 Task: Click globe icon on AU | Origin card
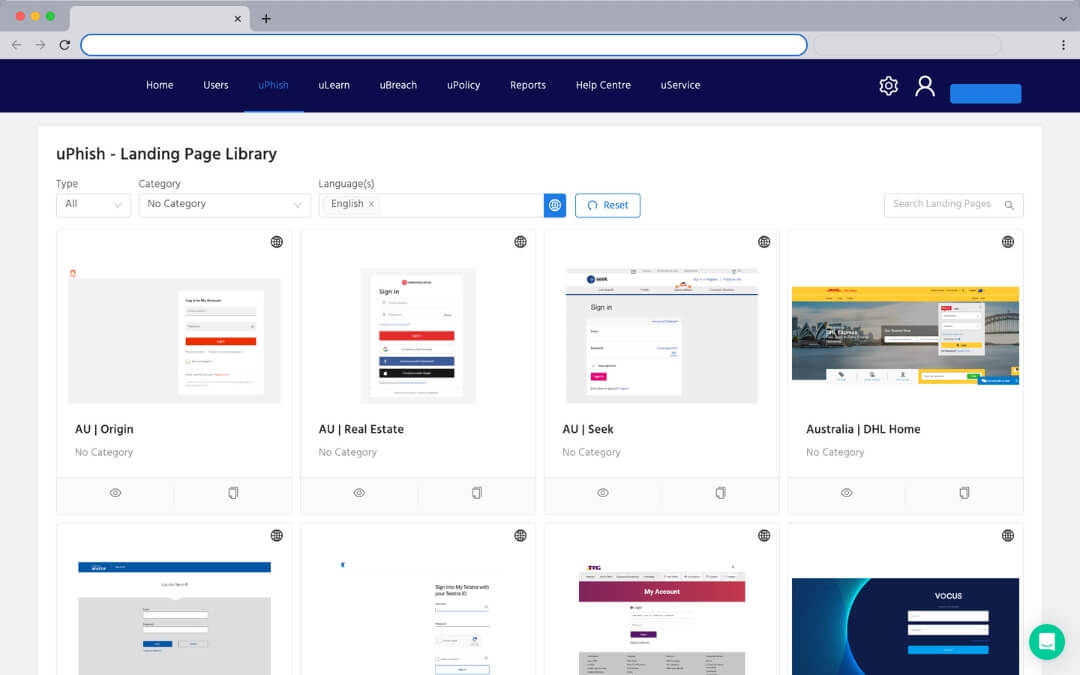(277, 242)
